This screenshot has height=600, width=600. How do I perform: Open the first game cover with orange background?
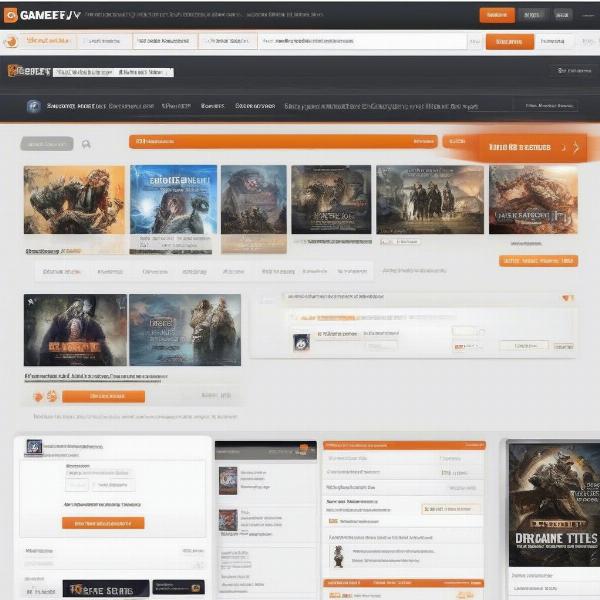tap(74, 200)
